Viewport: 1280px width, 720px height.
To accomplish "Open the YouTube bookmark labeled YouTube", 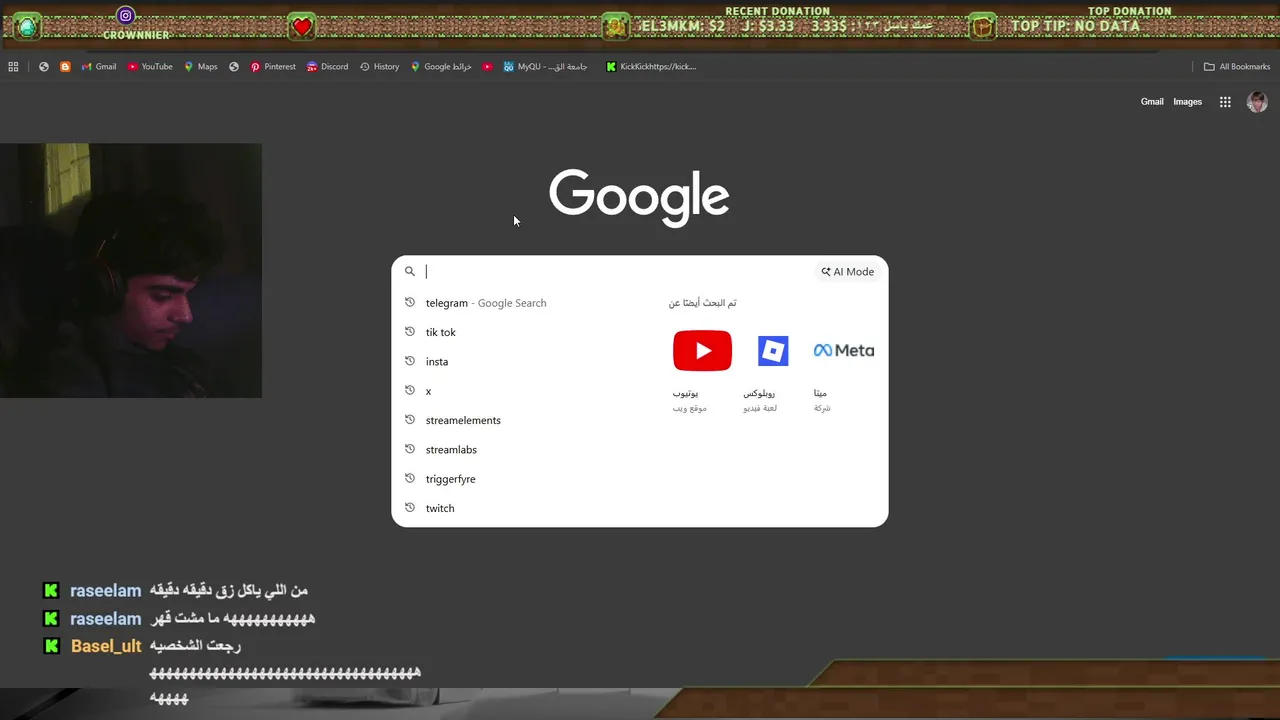I will coord(150,67).
